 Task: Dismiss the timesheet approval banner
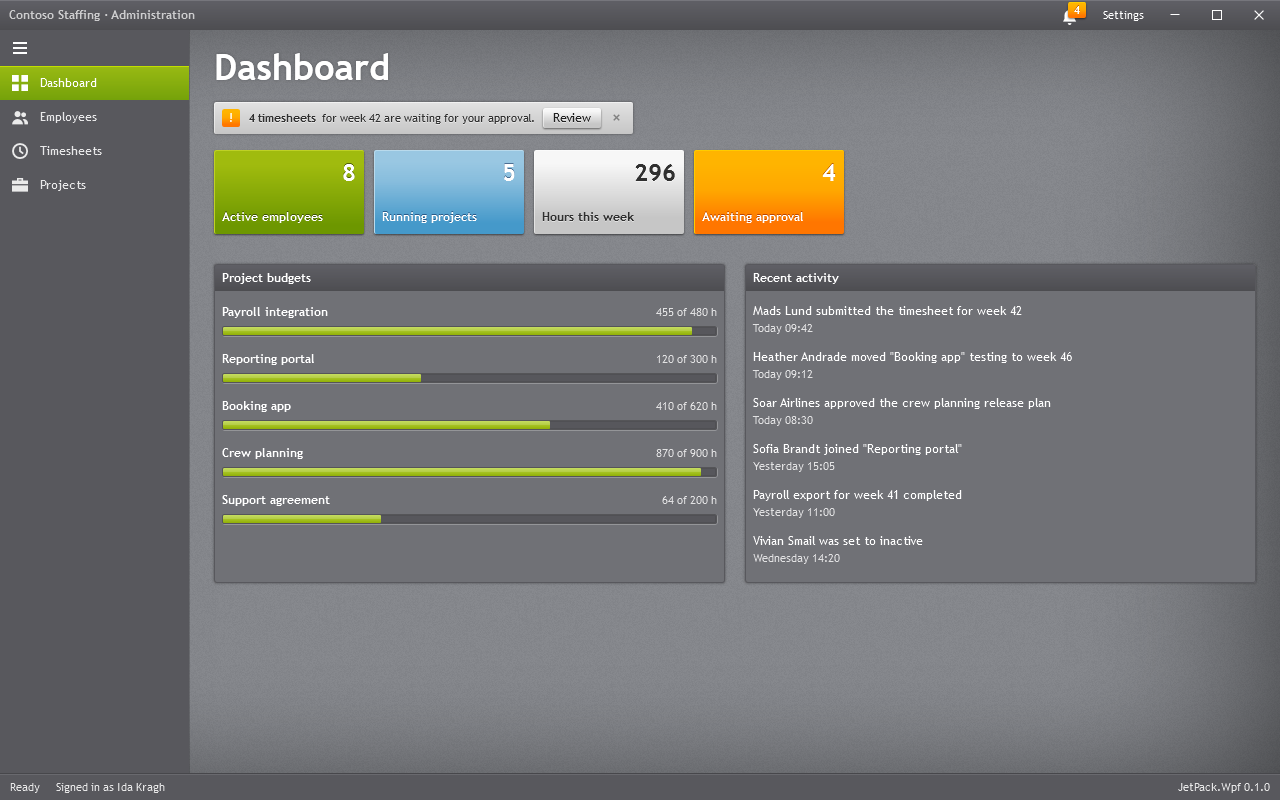tap(616, 118)
